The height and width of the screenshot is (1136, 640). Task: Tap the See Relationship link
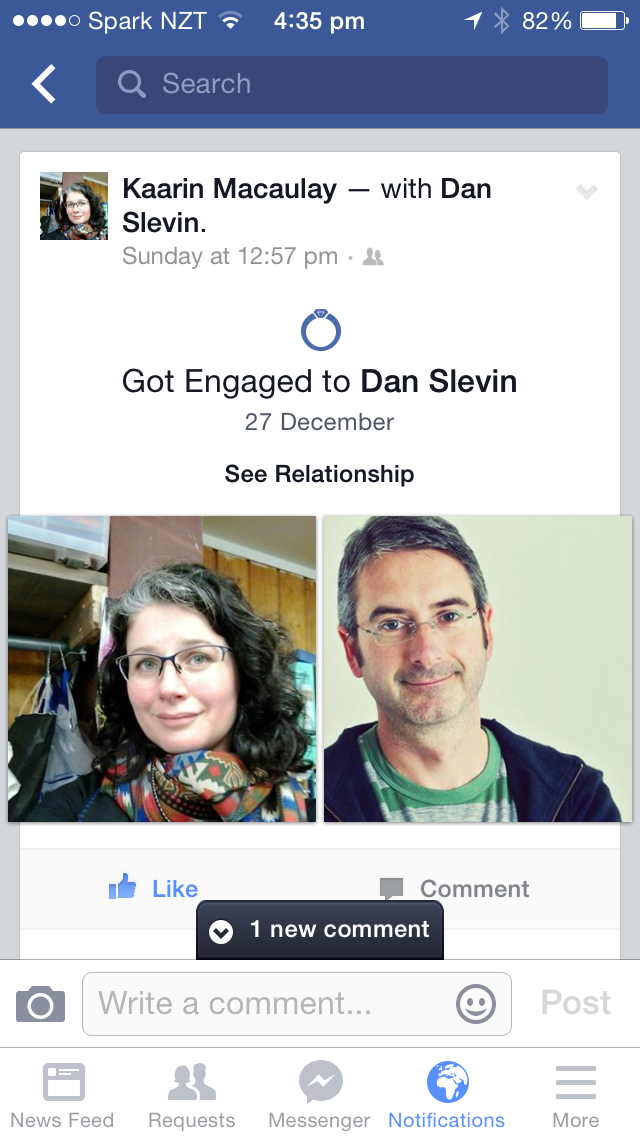tap(320, 474)
